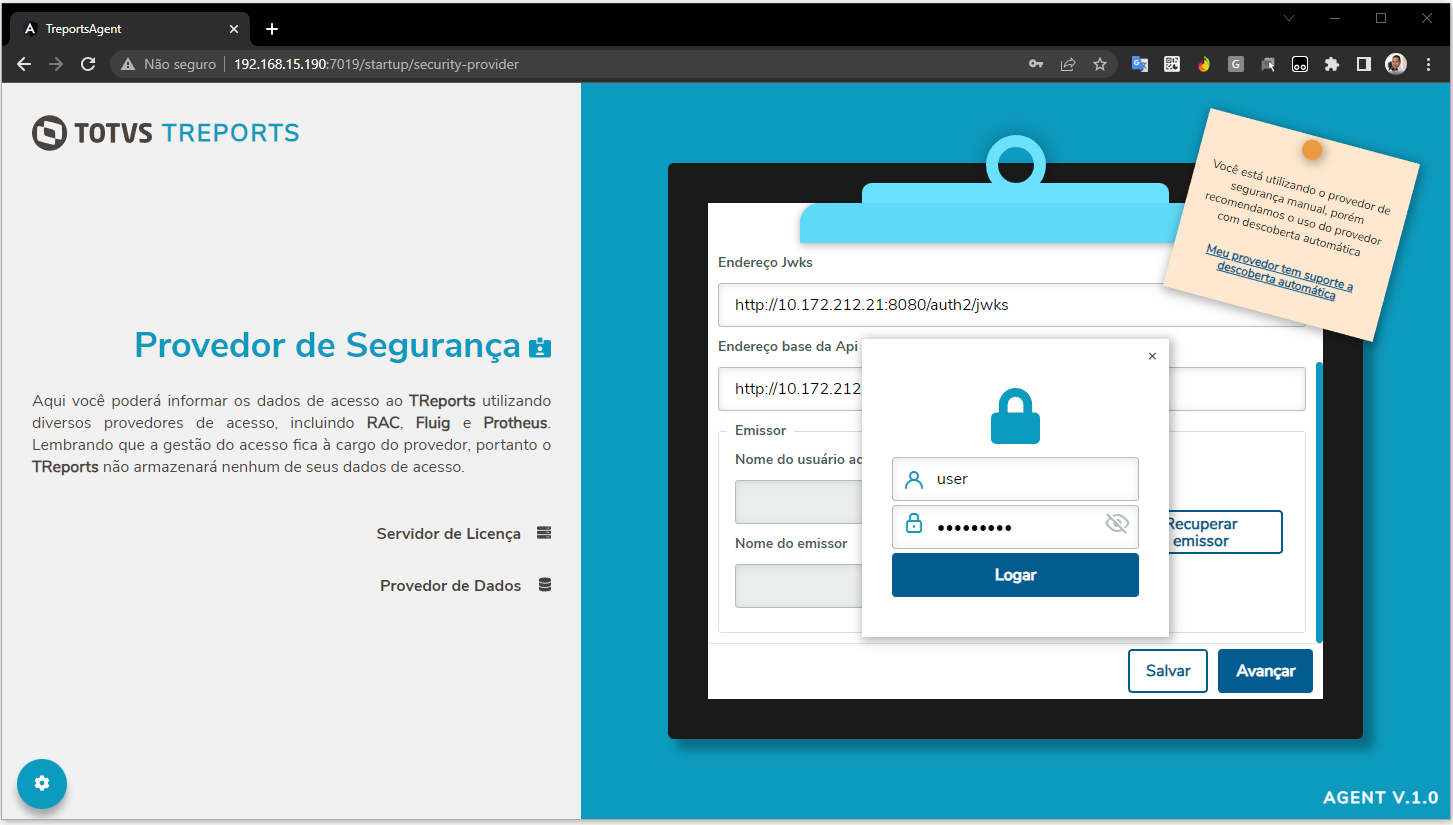Click the Salvar button
Image resolution: width=1453 pixels, height=825 pixels.
(x=1168, y=671)
